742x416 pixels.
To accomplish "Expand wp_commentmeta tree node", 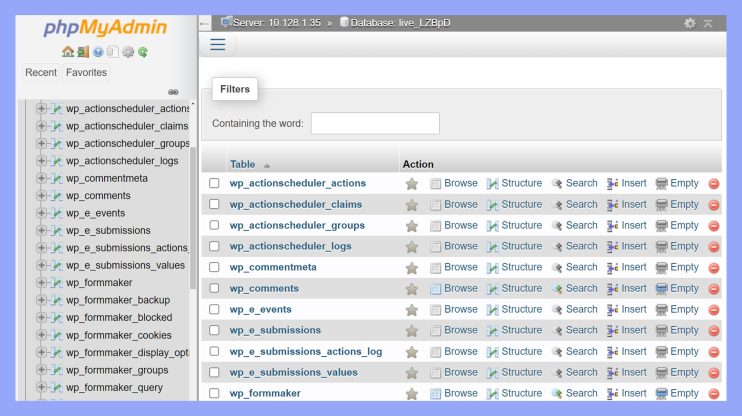I will click(x=41, y=178).
